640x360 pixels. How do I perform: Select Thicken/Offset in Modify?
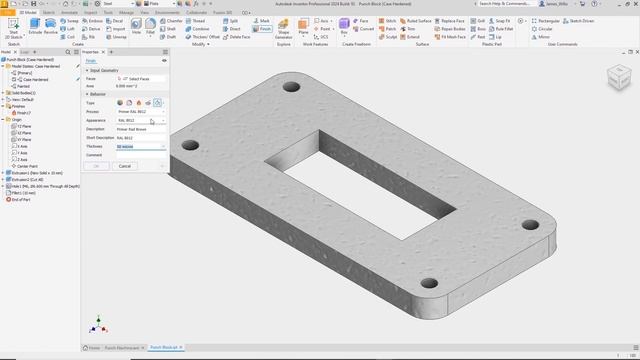click(x=202, y=37)
